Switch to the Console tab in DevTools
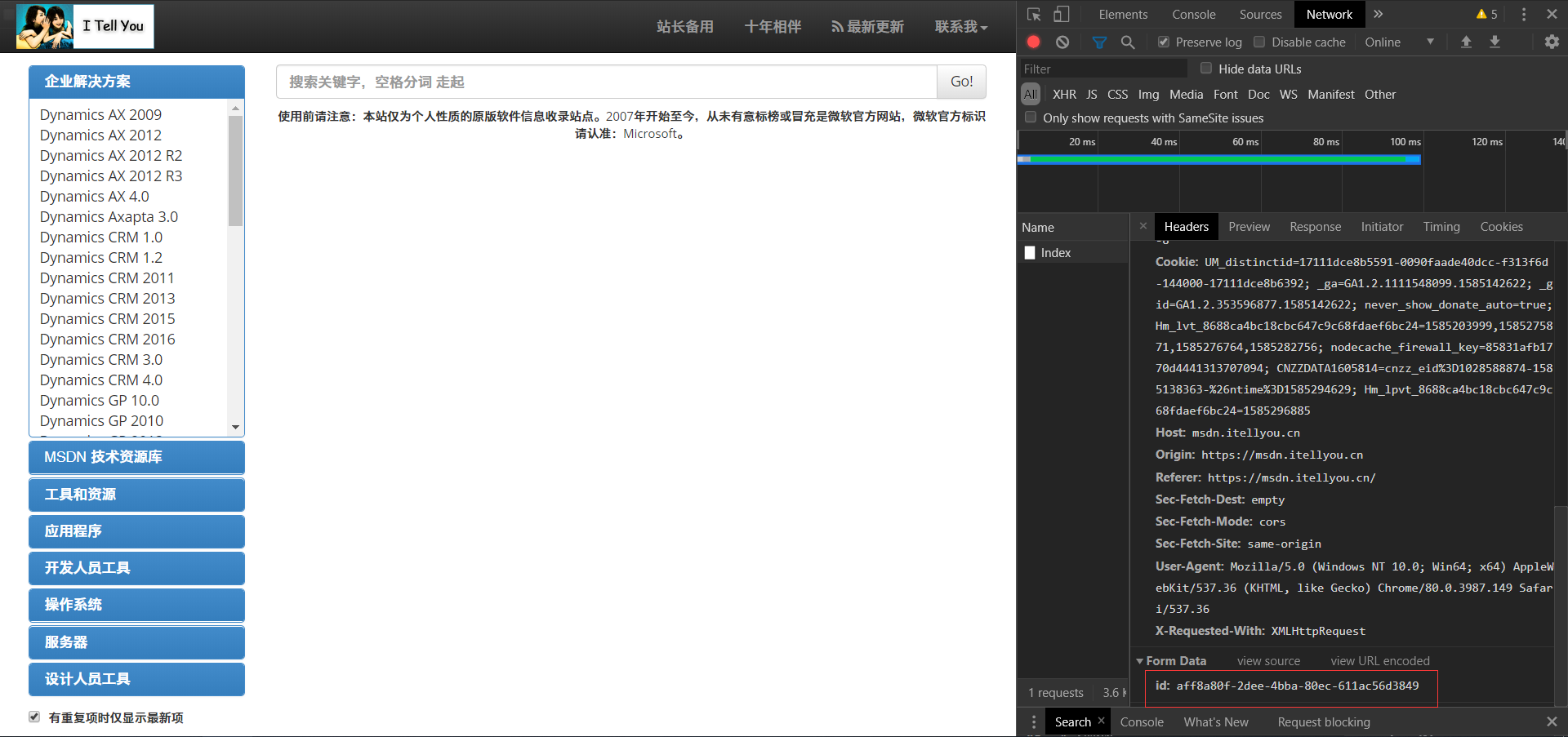Viewport: 1568px width, 737px height. pyautogui.click(x=1193, y=14)
